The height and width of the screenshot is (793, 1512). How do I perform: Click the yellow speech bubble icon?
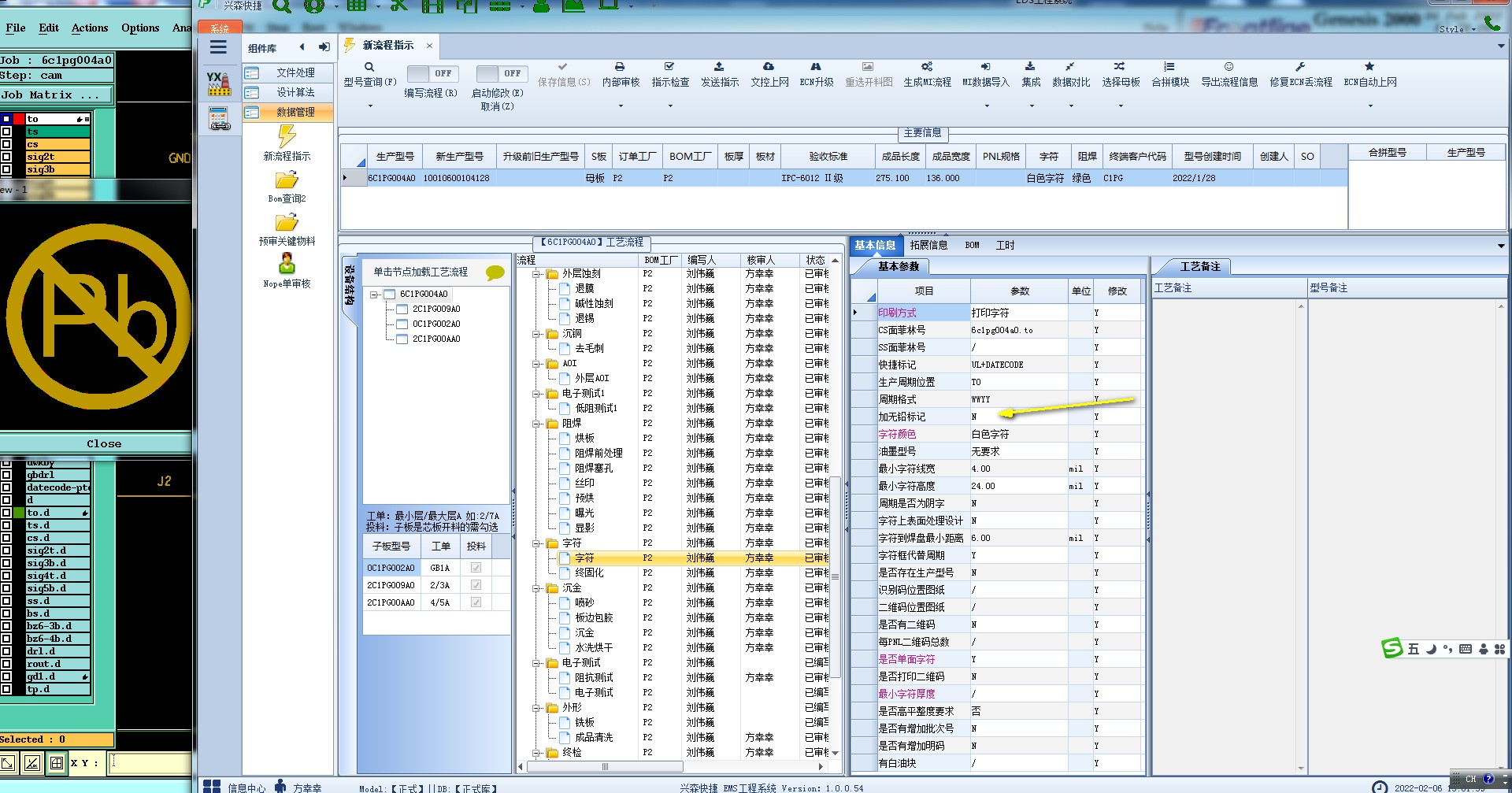tap(495, 273)
